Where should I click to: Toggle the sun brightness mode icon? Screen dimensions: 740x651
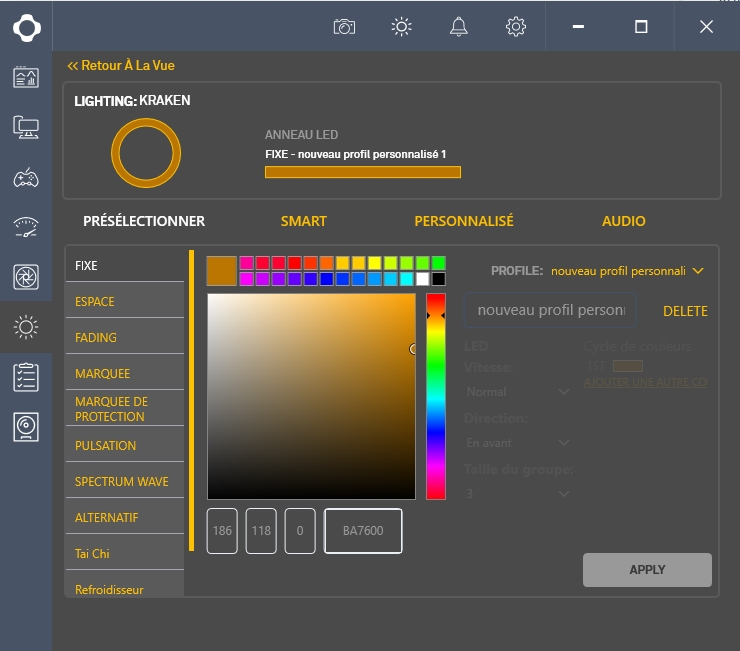(x=402, y=27)
